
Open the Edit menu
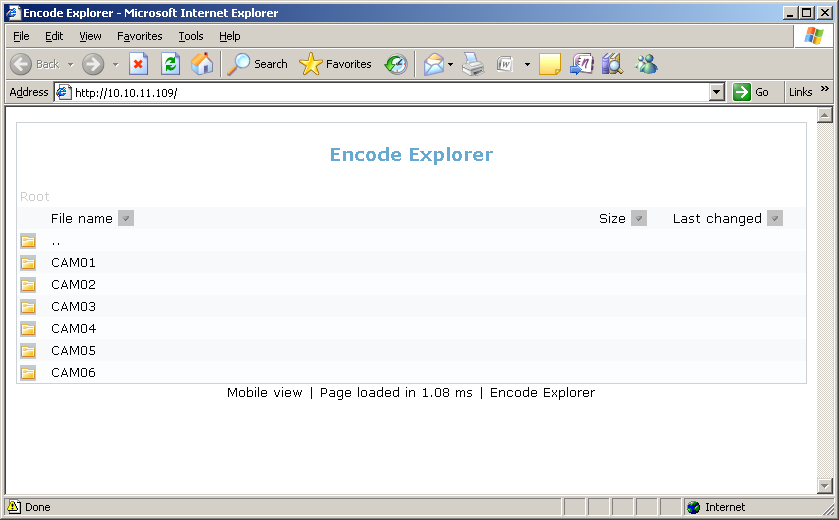(x=54, y=36)
